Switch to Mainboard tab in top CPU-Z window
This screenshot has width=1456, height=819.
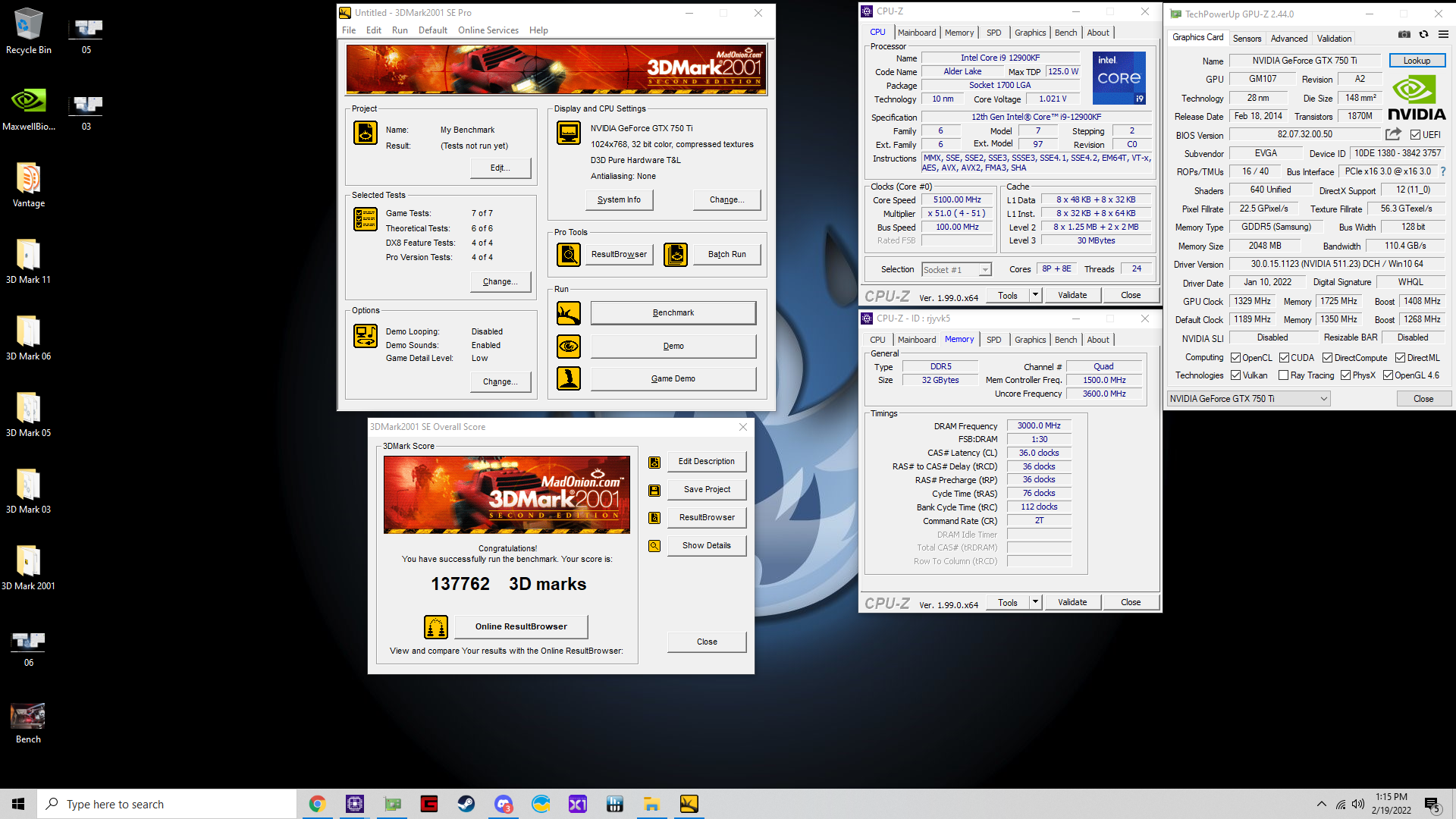point(917,33)
